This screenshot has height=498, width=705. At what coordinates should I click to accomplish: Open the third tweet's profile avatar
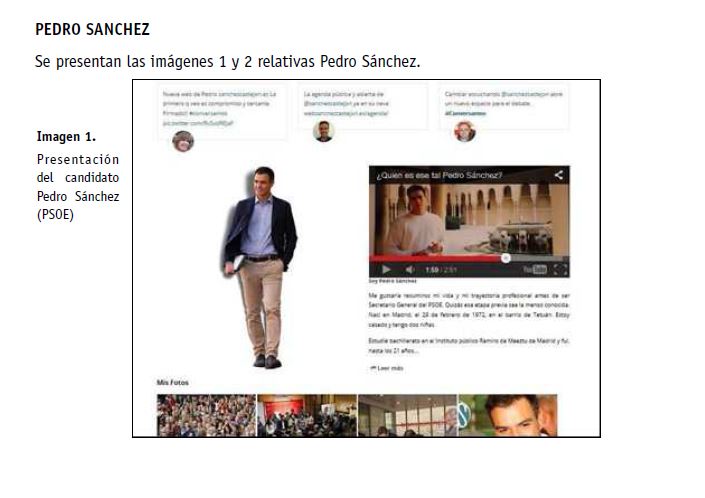tap(464, 131)
